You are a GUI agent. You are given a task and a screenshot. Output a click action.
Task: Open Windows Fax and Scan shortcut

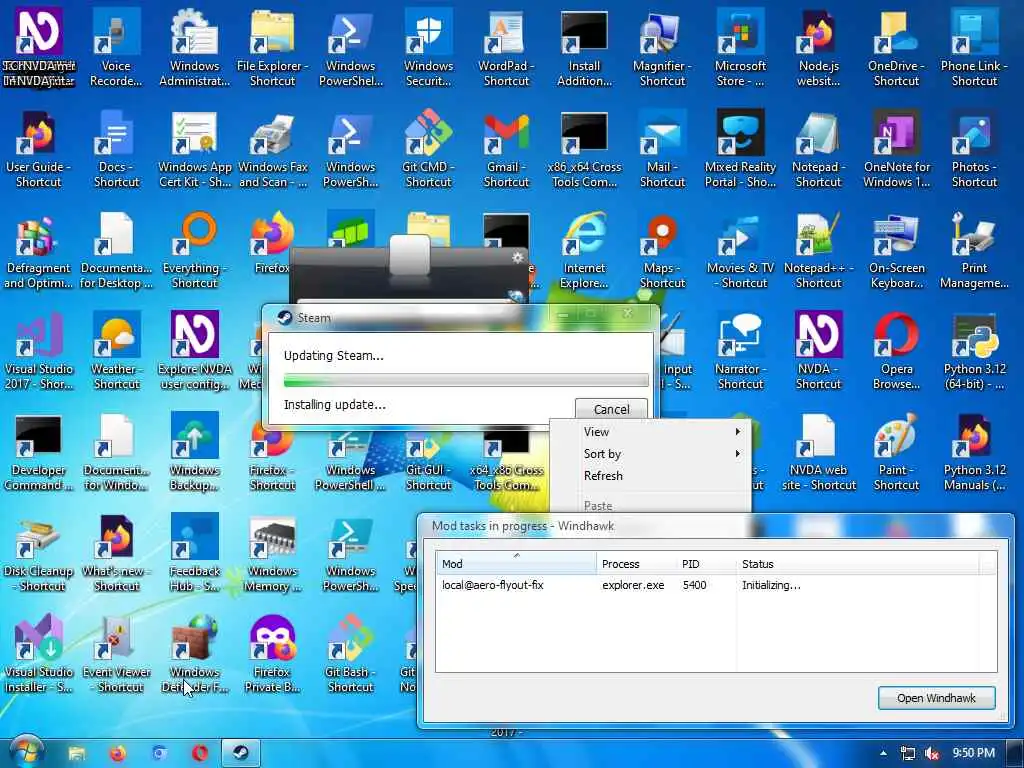tap(272, 148)
